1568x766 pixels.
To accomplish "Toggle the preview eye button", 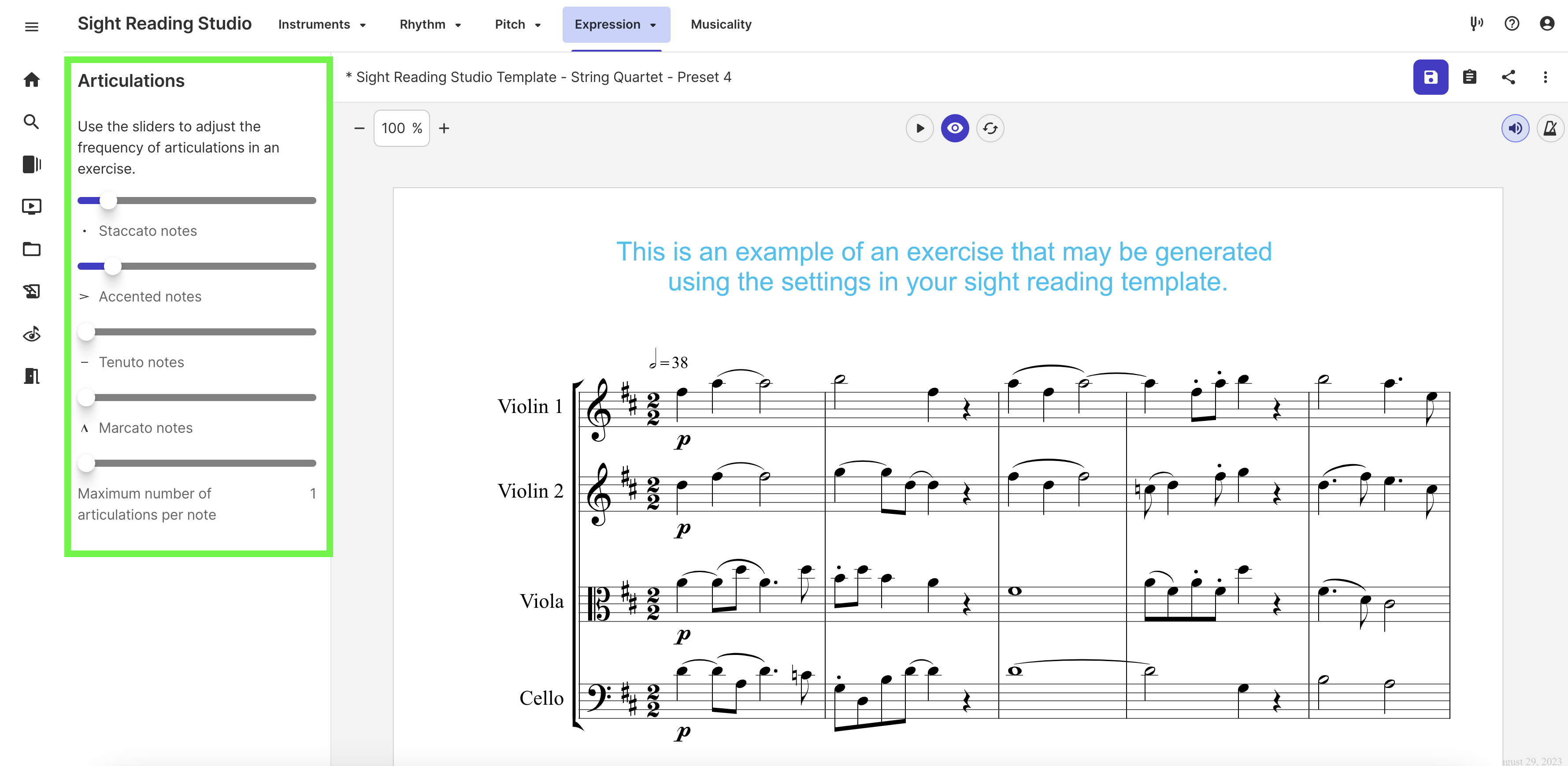I will [955, 129].
